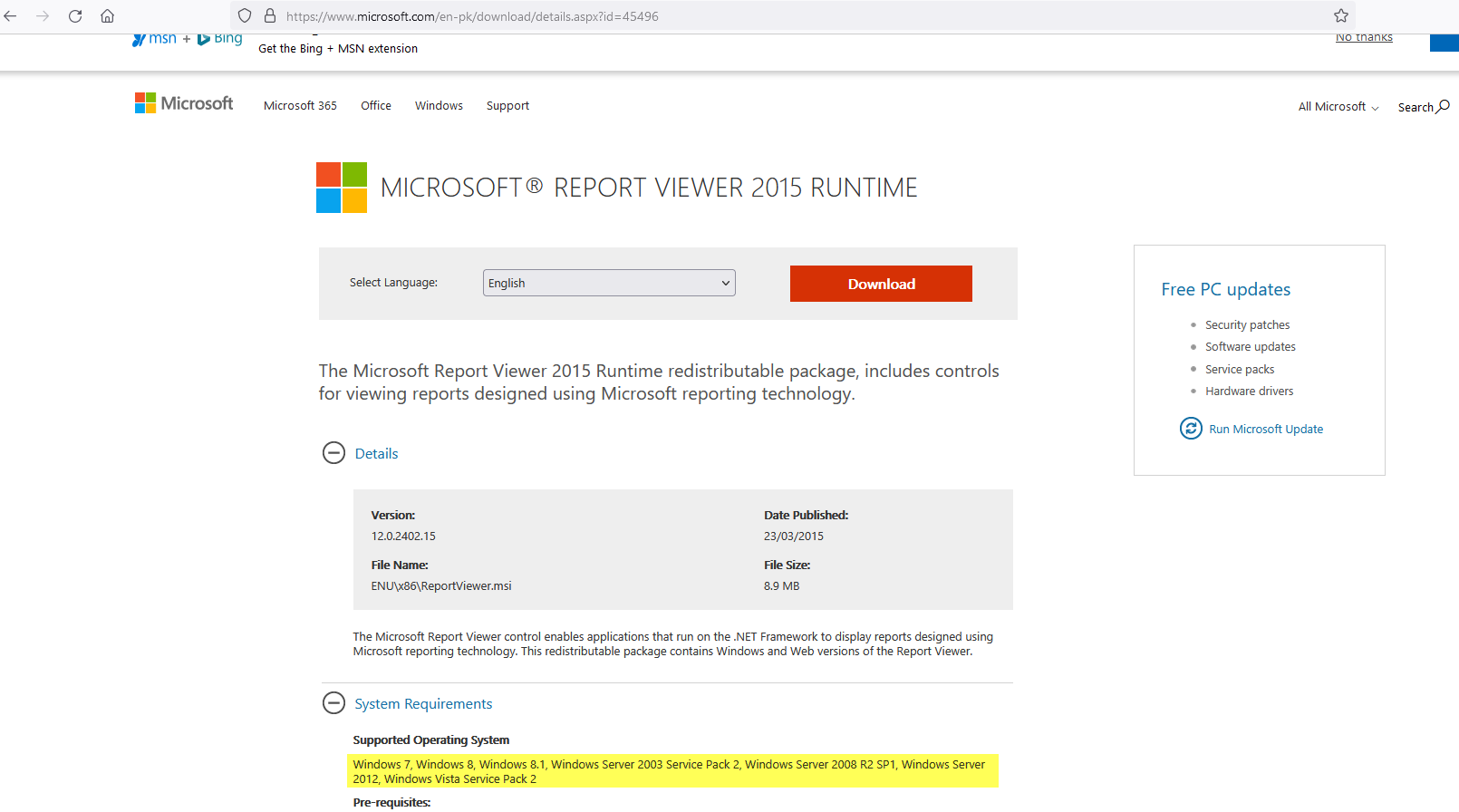Click the Security patches list item
The image size is (1459, 812).
click(1247, 325)
